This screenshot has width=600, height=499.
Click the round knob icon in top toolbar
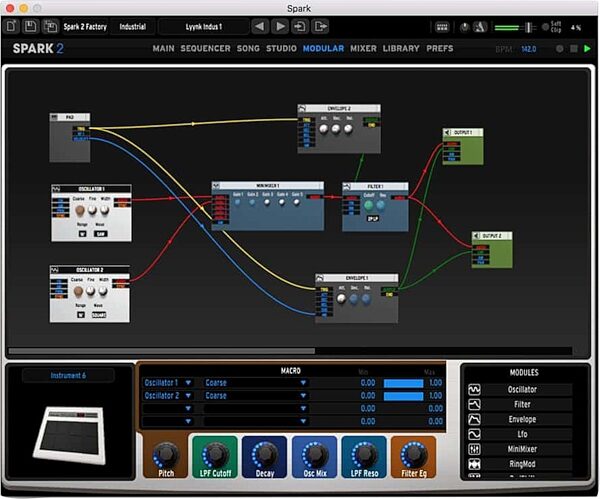464,27
